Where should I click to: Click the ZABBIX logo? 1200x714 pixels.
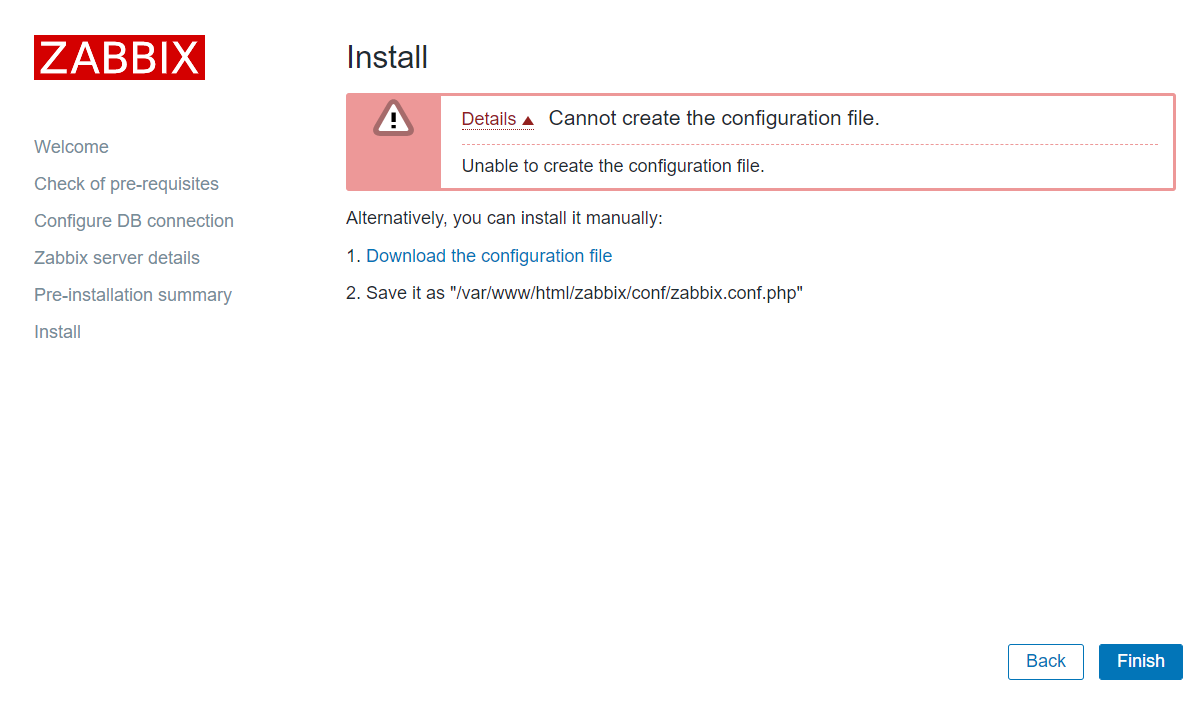(x=119, y=57)
